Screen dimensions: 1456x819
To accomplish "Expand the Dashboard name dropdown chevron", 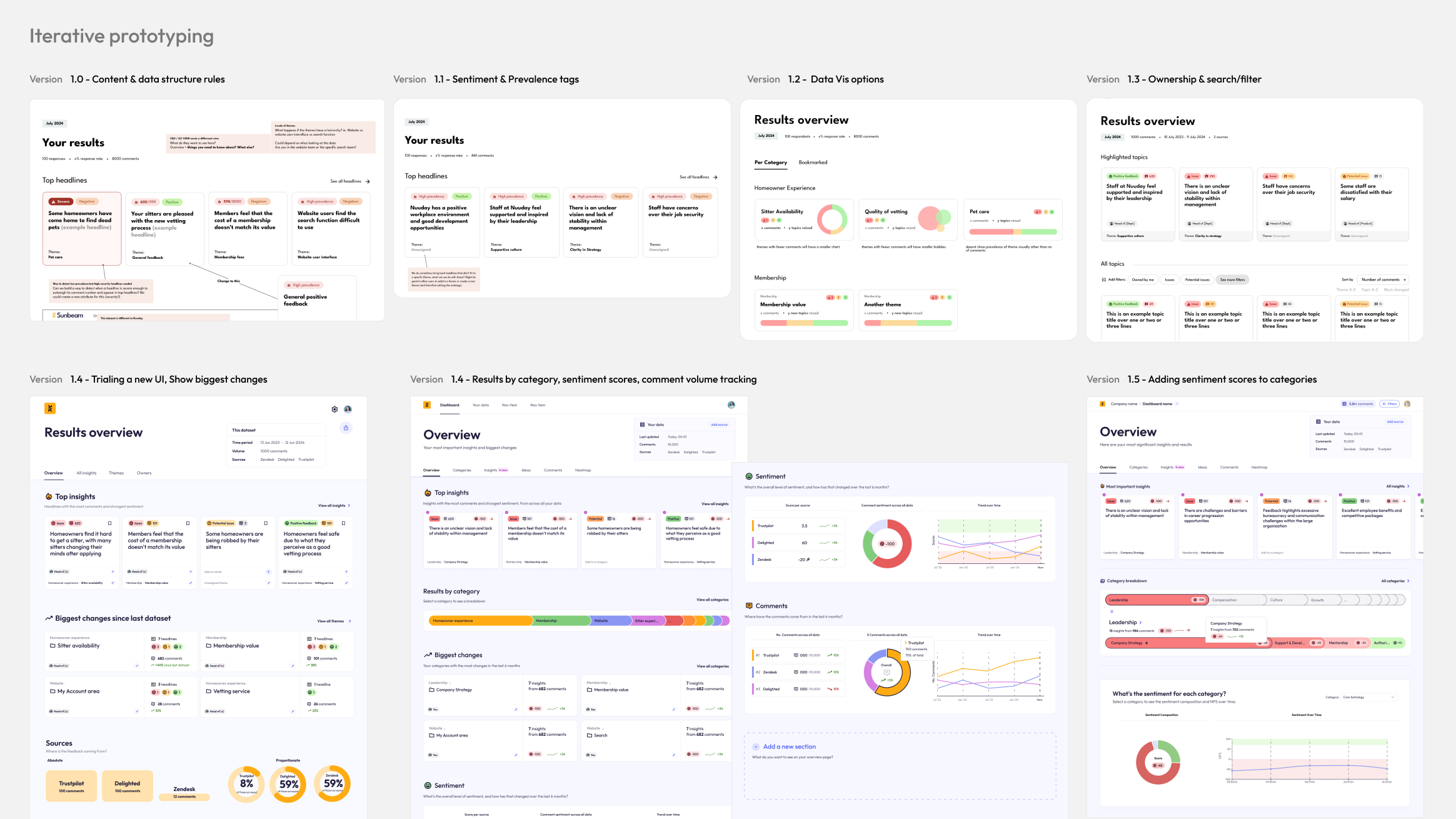I will 1177,404.
